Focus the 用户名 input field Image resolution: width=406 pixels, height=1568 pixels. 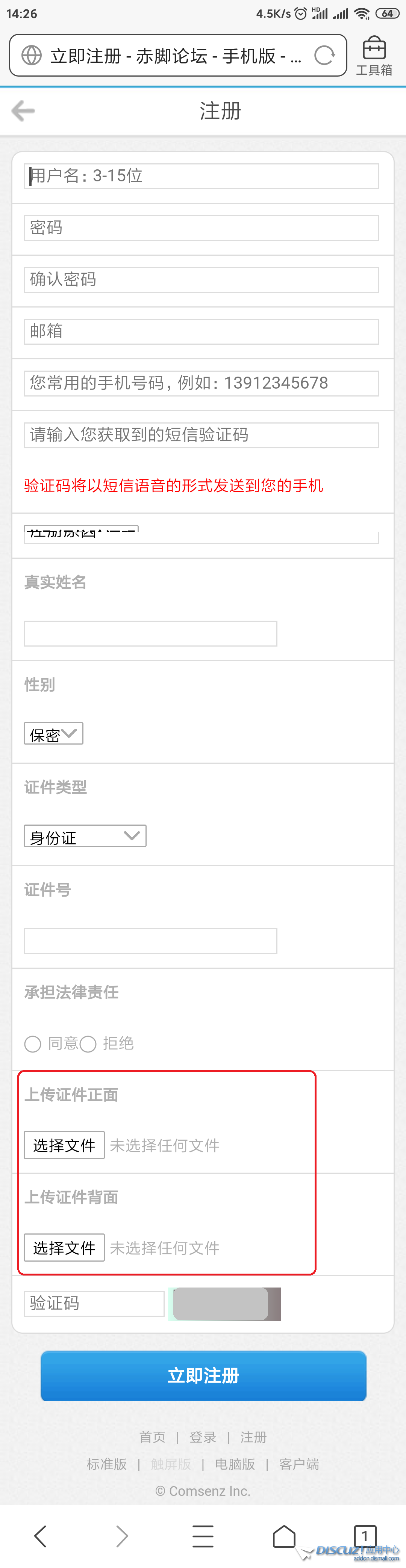(x=201, y=176)
